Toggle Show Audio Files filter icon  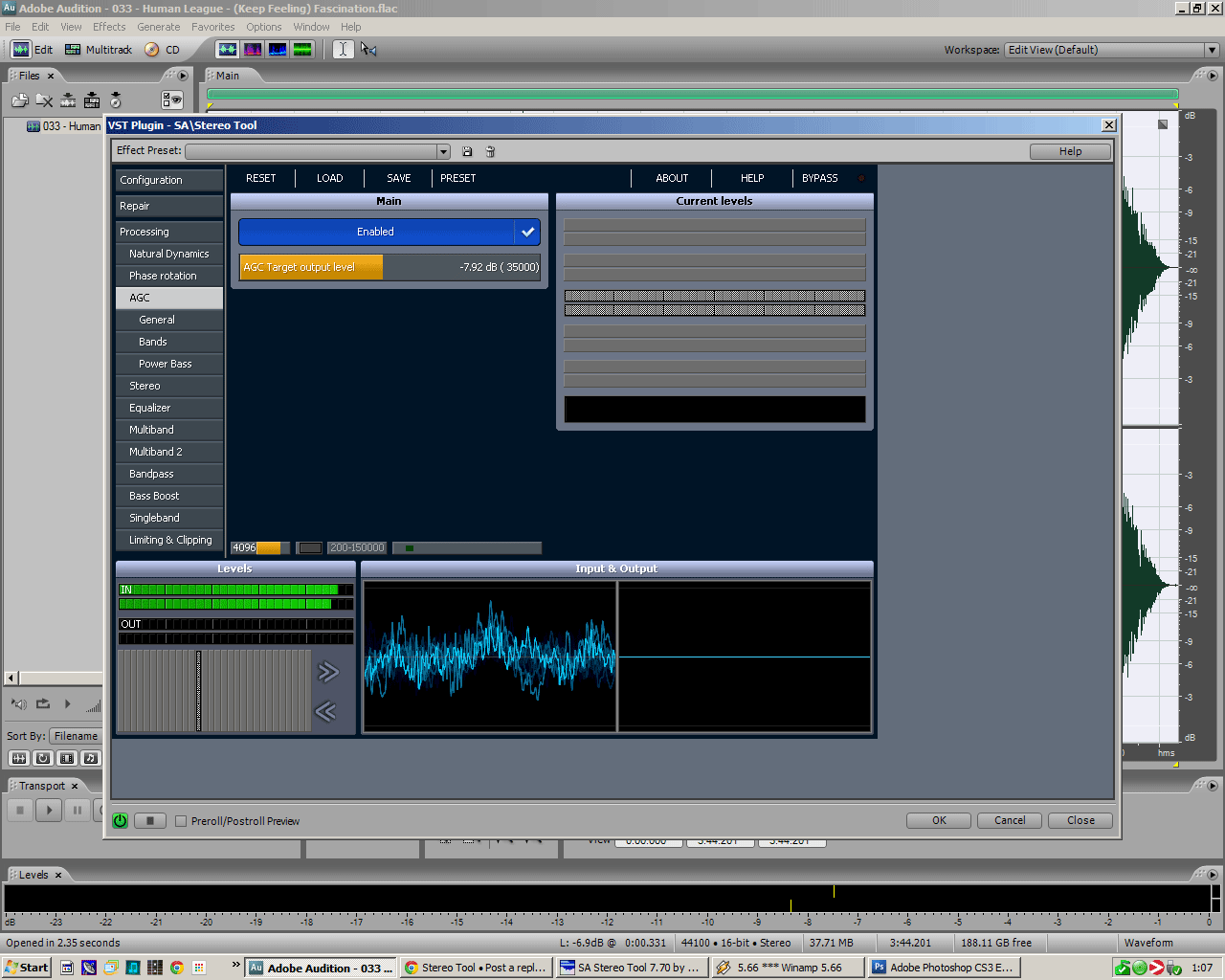click(18, 758)
